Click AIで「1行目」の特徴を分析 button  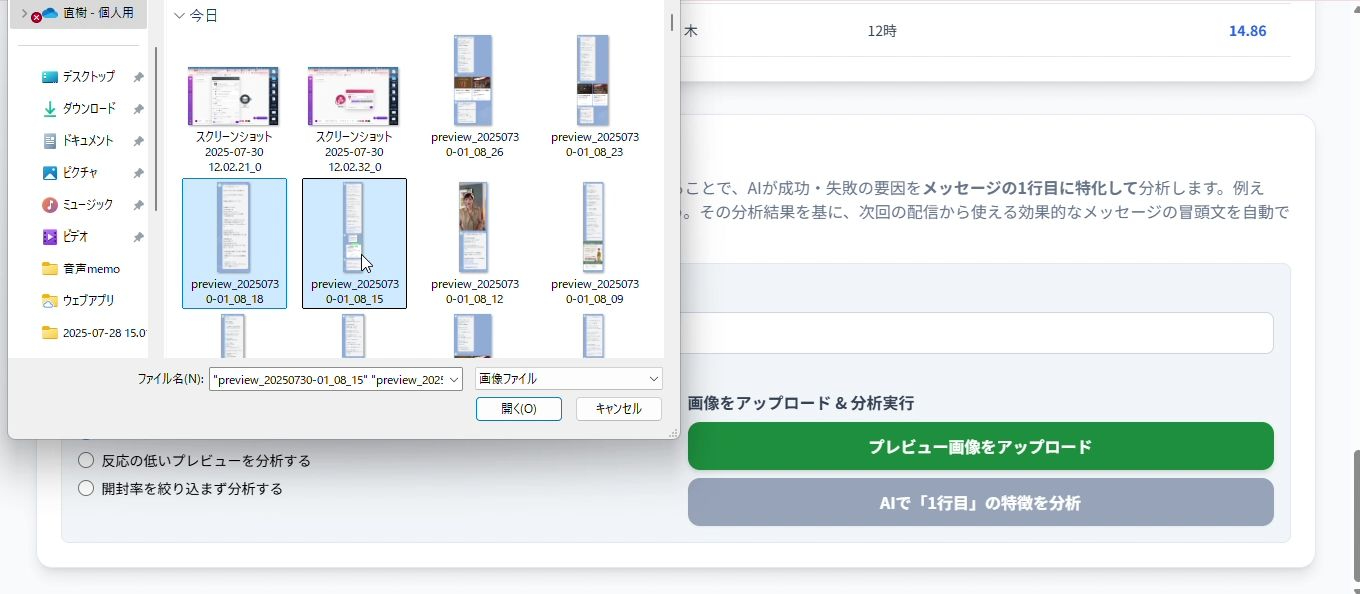tap(980, 502)
